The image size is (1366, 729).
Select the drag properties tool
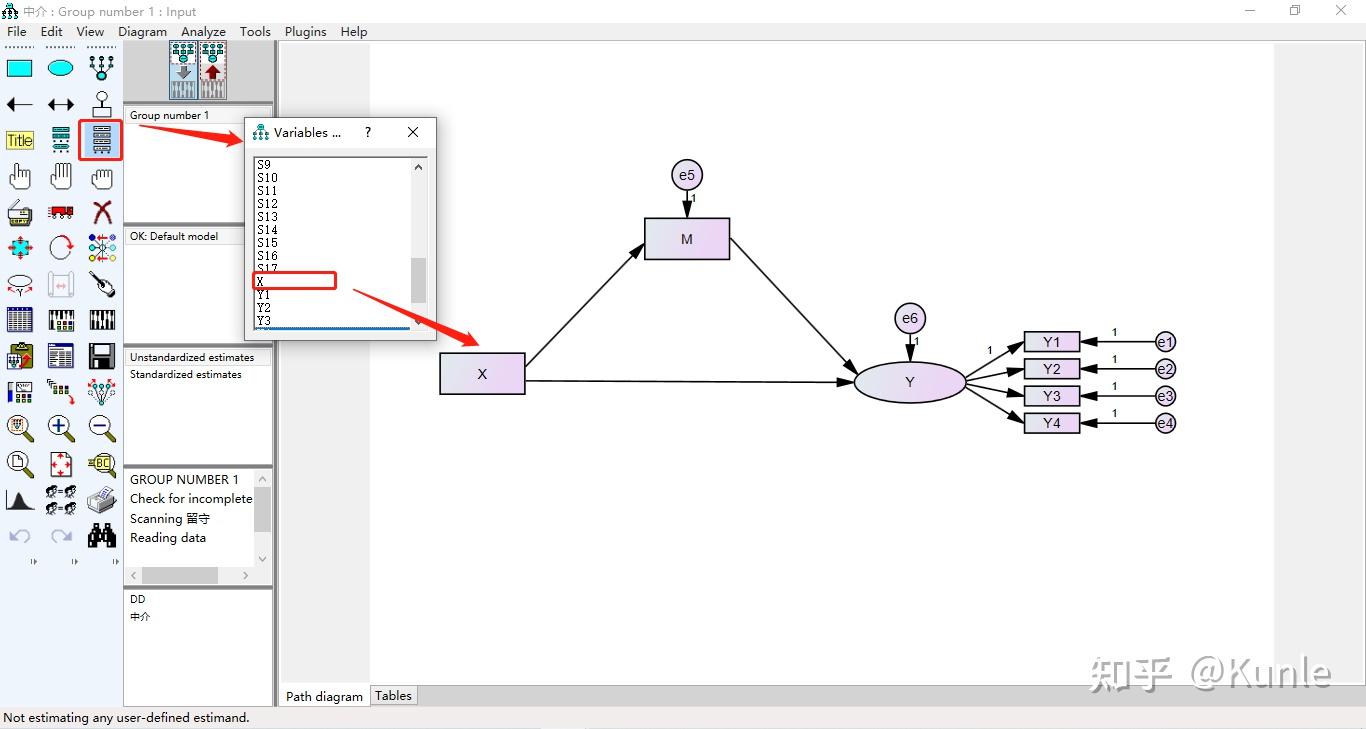(61, 392)
